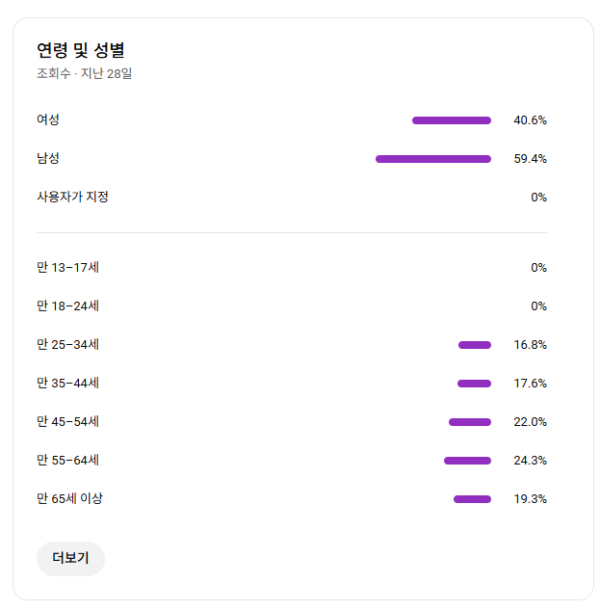Viewport: 600px width, 611px height.
Task: Click the purple bar for 만 65세 이상
Action: 472,499
